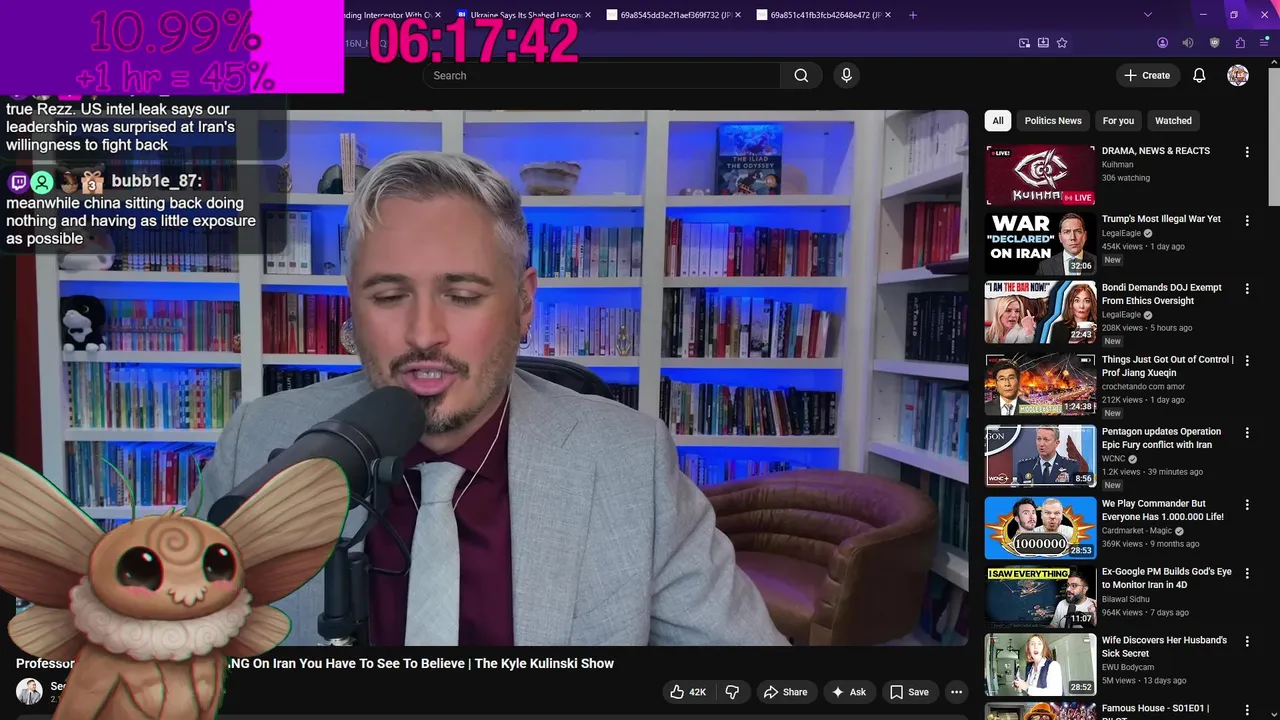Click EWU Bodycam channel name
This screenshot has height=720, width=1280.
coord(1128,667)
